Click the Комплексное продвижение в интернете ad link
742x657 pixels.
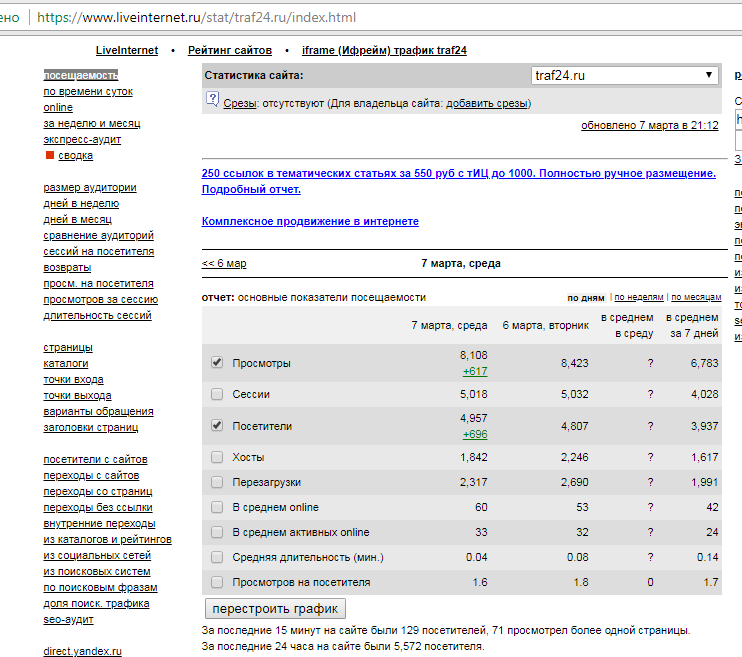[310, 221]
